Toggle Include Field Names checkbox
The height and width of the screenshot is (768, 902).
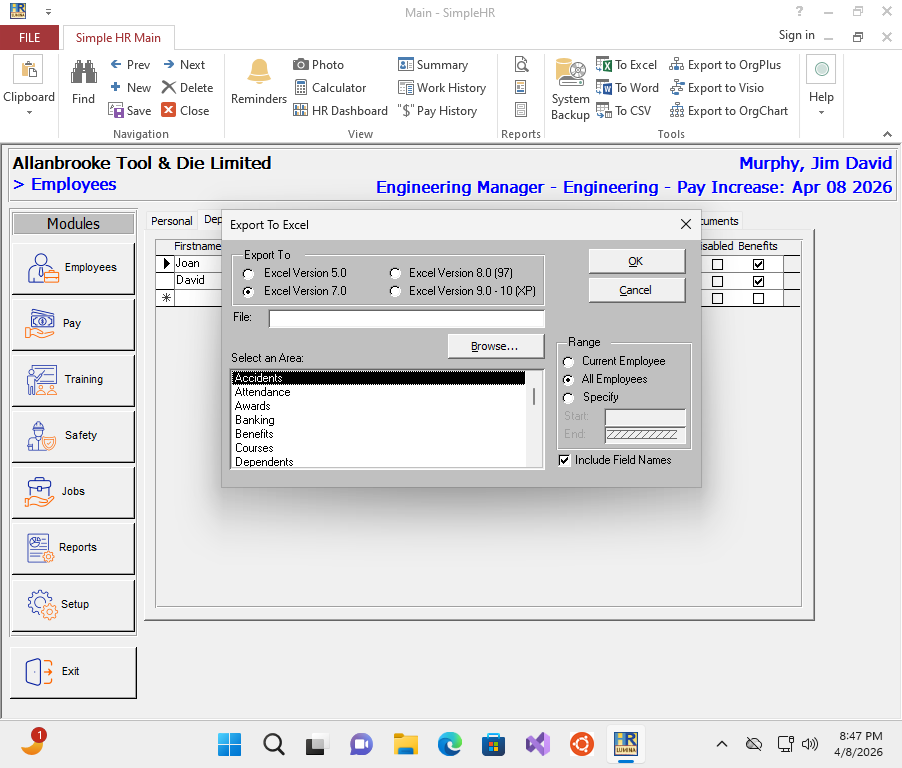coord(564,460)
